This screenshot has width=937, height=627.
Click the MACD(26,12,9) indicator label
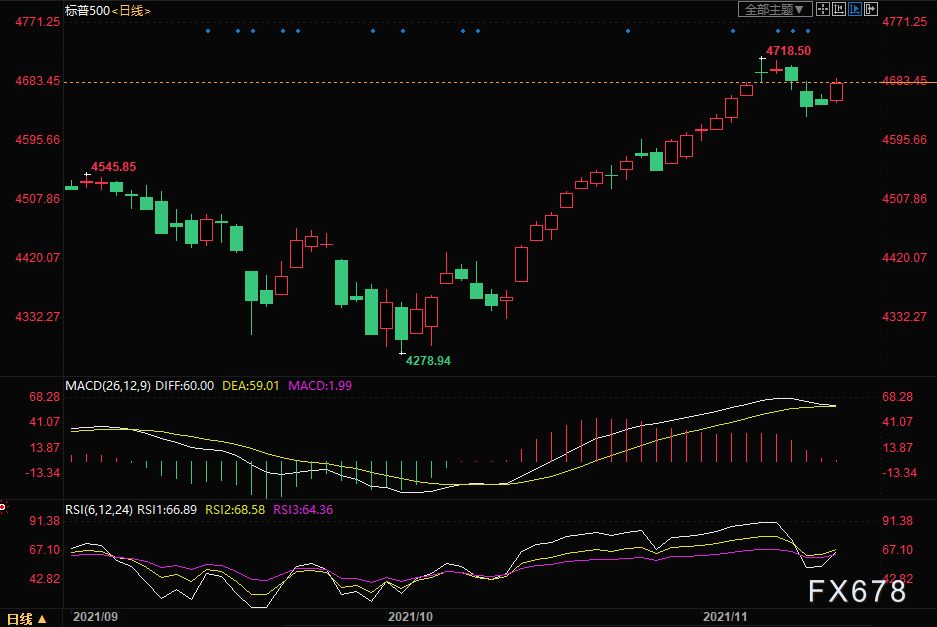108,386
